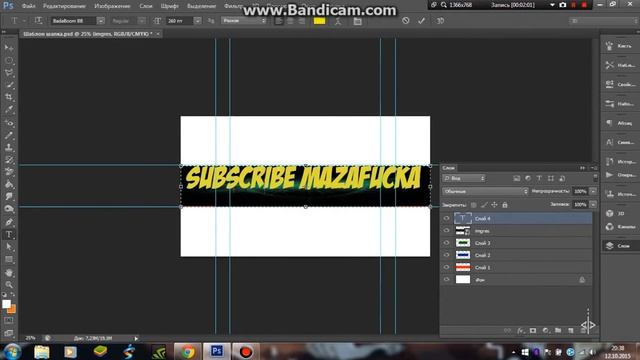The image size is (640, 360).
Task: Select the Elliptical Marquee tool
Action: (x=9, y=61)
